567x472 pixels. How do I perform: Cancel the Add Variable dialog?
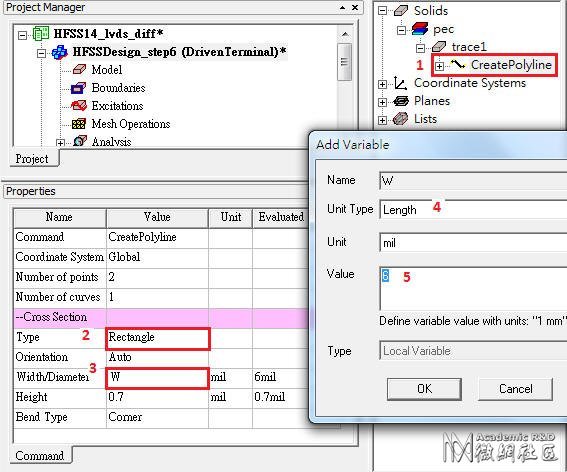click(515, 389)
